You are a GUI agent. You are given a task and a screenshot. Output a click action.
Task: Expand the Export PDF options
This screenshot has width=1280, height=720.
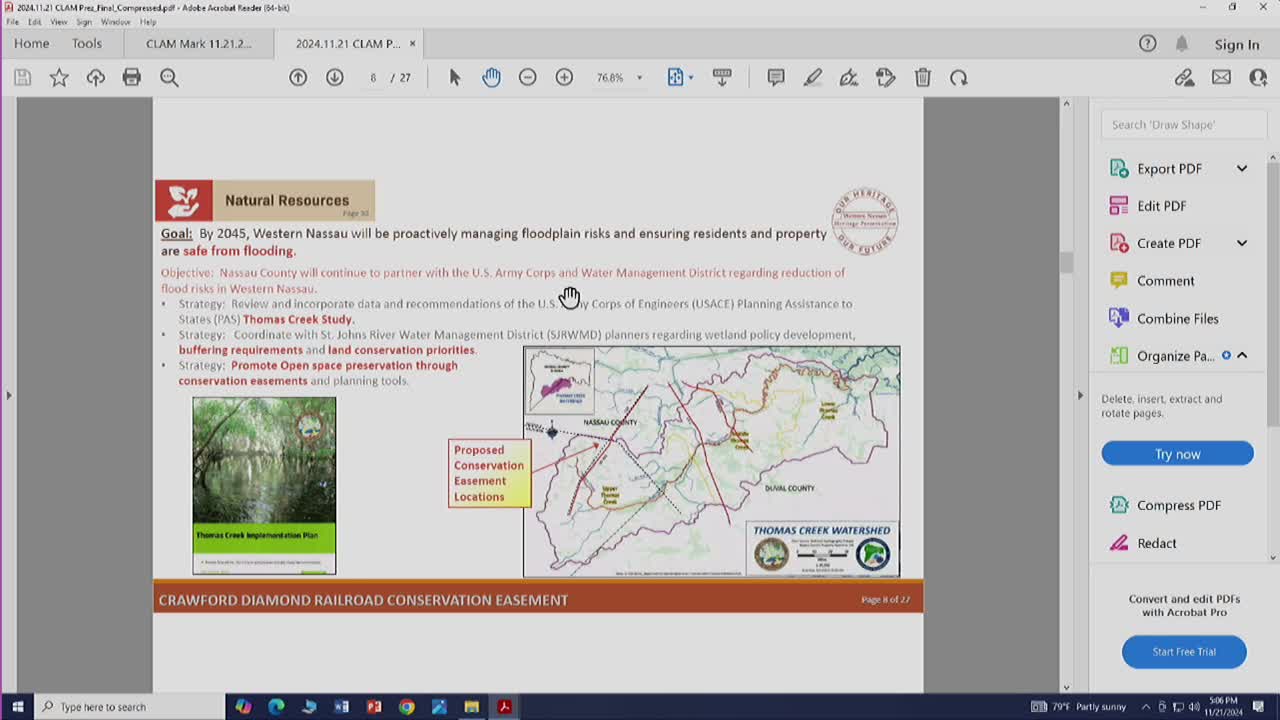(x=1241, y=169)
